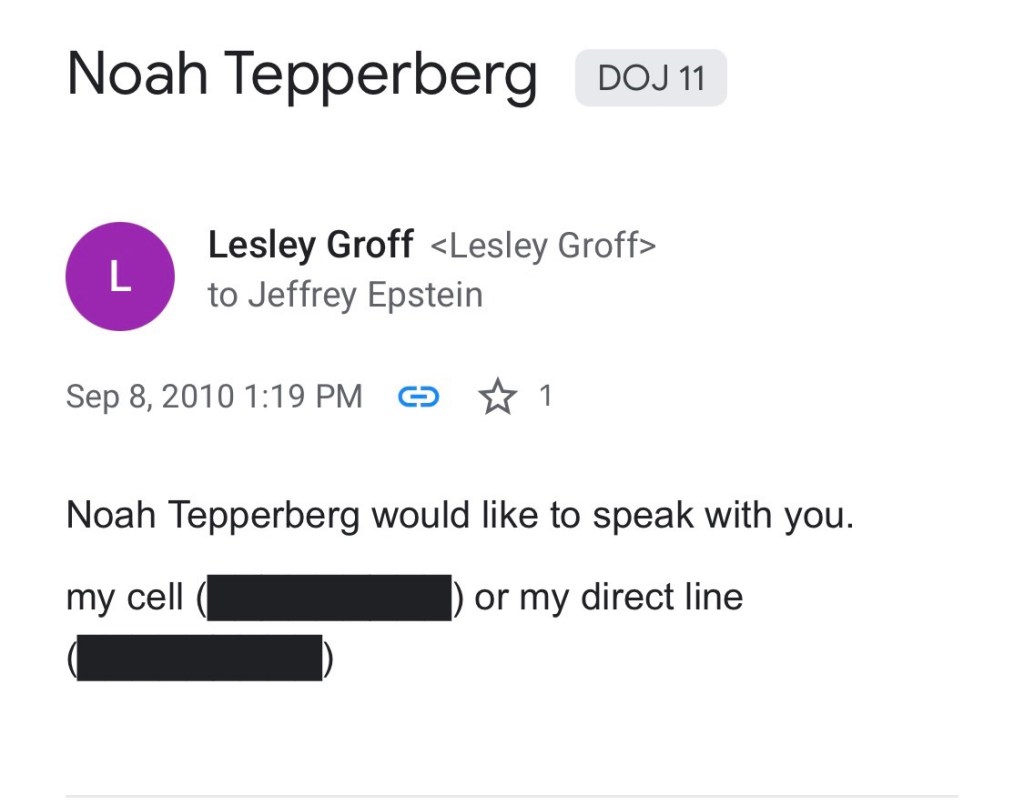This screenshot has width=1024, height=805.
Task: Click the "or my direct line" text
Action: [608, 597]
